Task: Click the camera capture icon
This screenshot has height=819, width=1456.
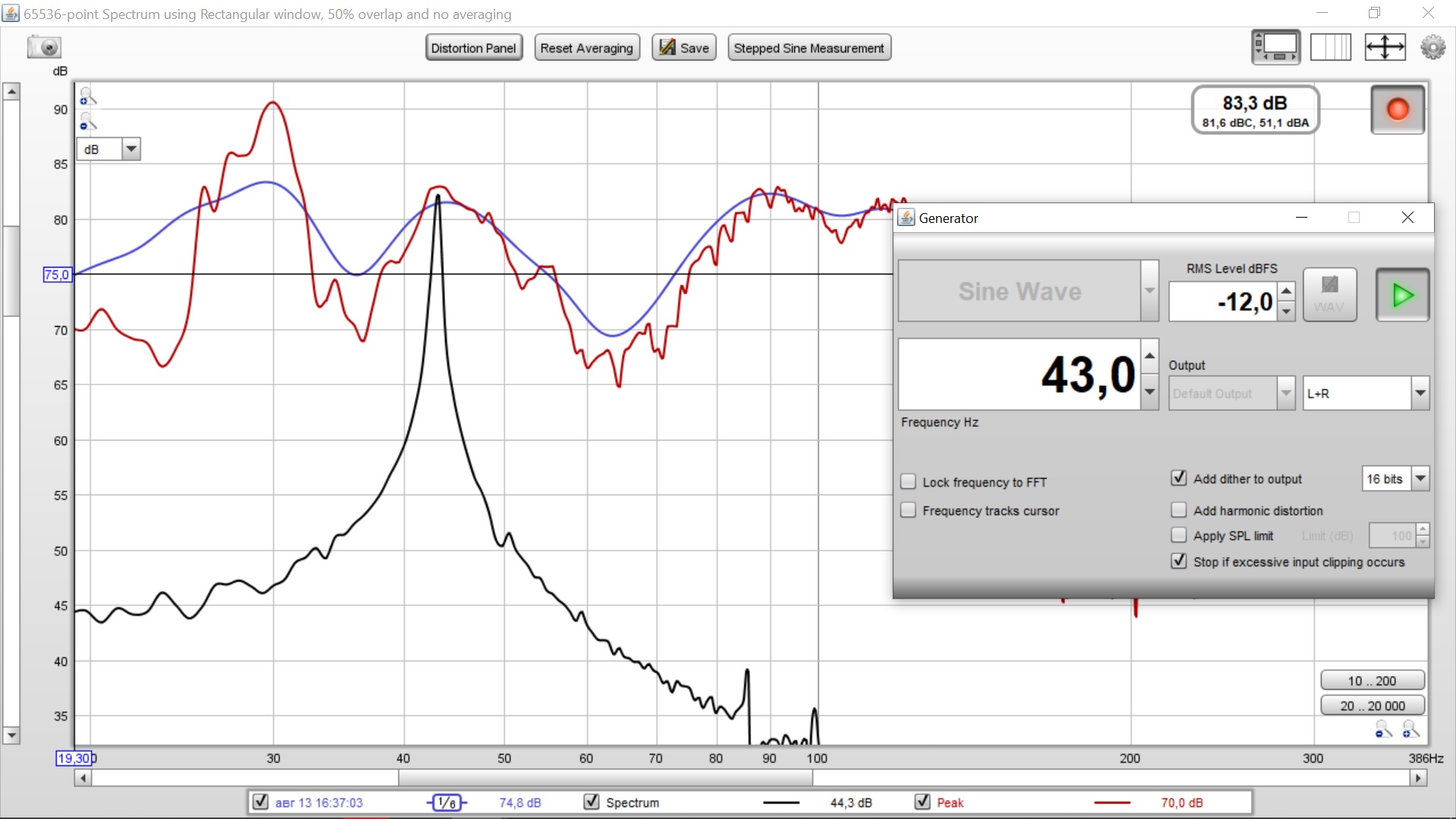Action: [44, 48]
